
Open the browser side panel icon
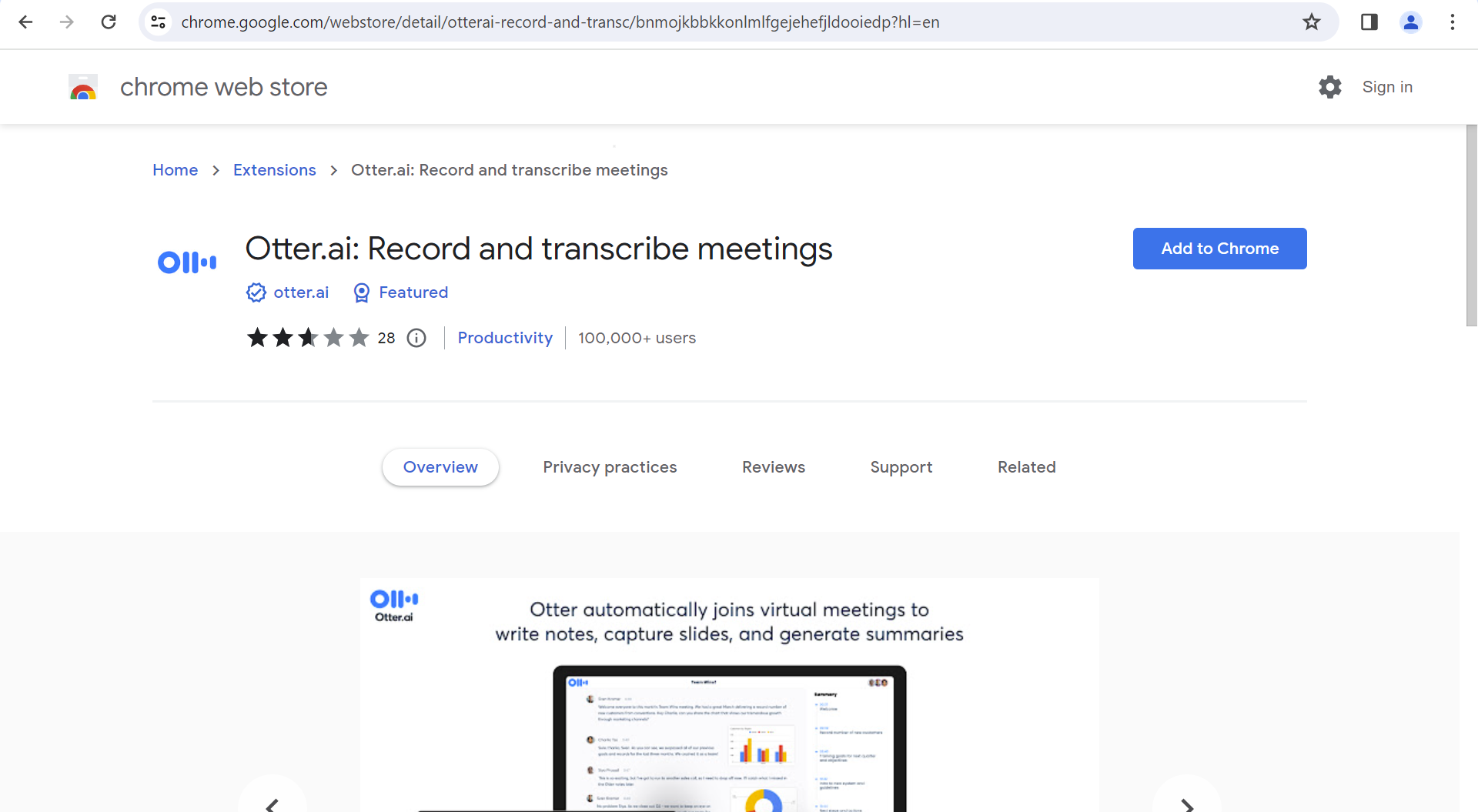point(1369,22)
